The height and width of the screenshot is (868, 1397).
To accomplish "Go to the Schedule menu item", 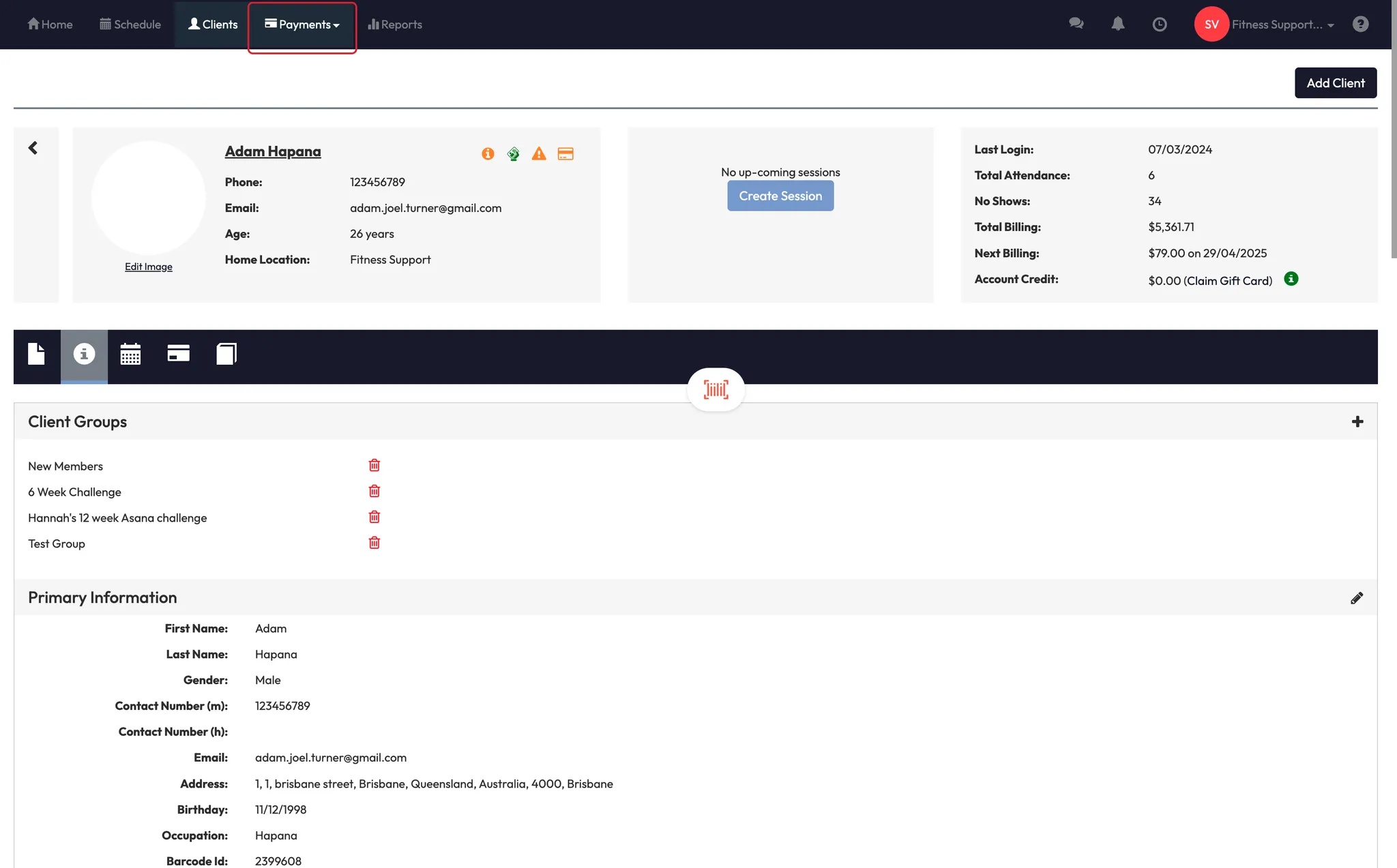I will point(130,25).
